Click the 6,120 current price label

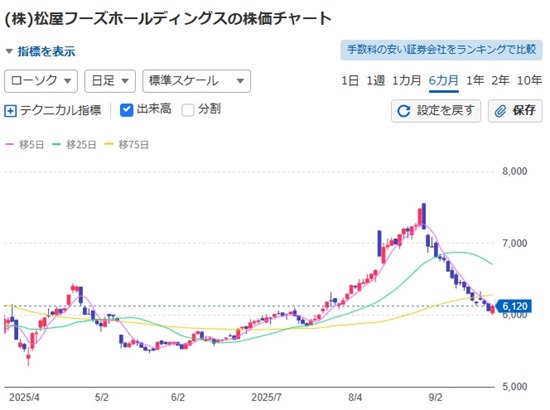click(x=514, y=306)
